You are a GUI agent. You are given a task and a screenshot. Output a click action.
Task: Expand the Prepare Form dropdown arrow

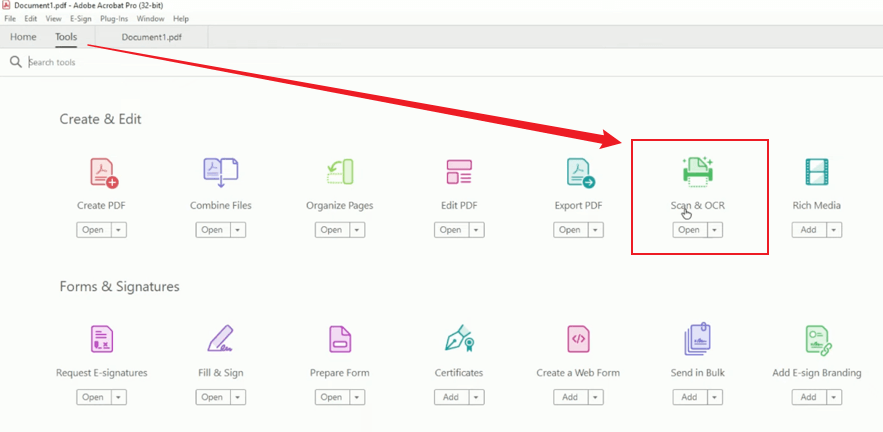pyautogui.click(x=357, y=397)
